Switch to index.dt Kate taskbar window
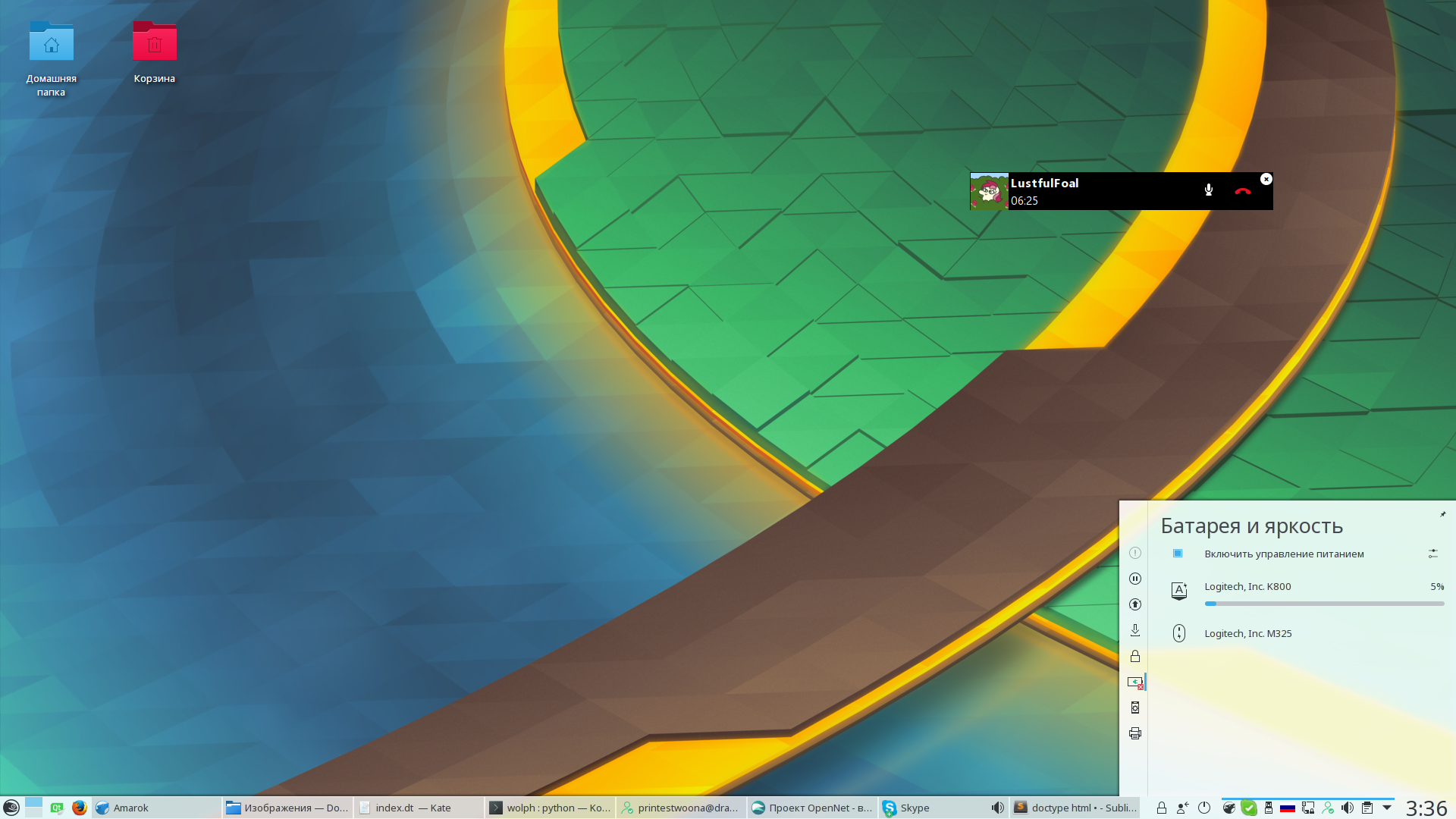Viewport: 1456px width, 819px height. [x=419, y=808]
